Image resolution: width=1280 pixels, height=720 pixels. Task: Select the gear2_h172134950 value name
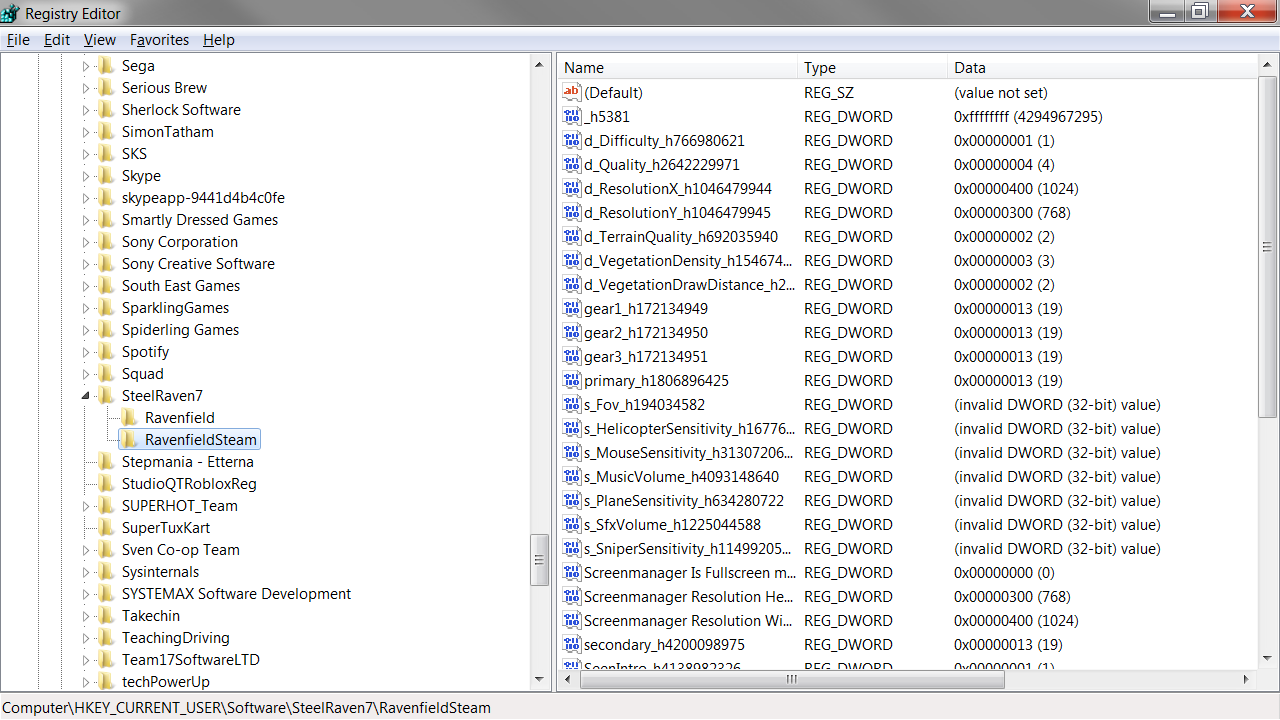[645, 332]
